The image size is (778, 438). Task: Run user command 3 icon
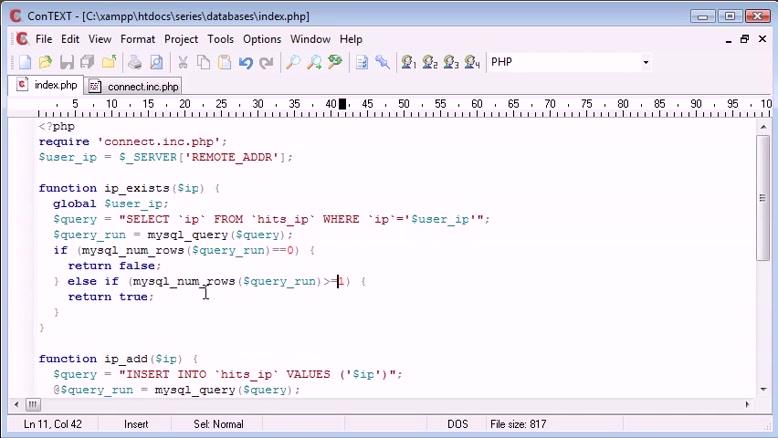[x=451, y=63]
